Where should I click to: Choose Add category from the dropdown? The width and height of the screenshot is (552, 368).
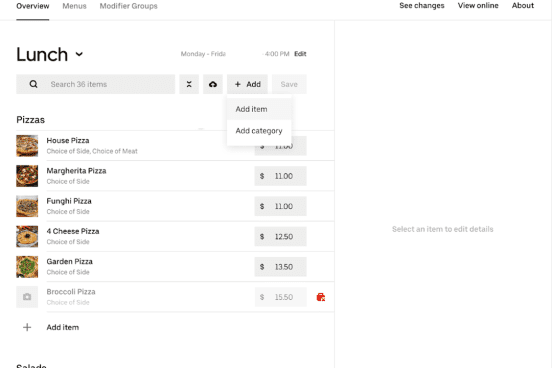259,131
